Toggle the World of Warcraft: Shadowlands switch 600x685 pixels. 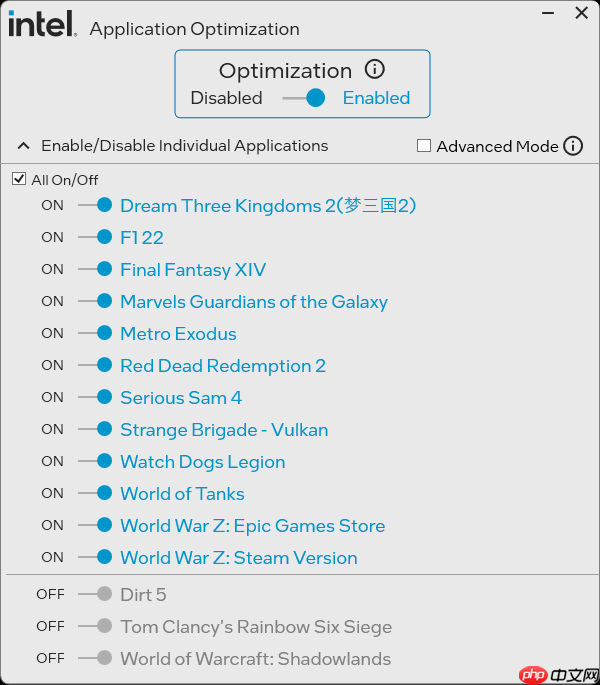(96, 659)
